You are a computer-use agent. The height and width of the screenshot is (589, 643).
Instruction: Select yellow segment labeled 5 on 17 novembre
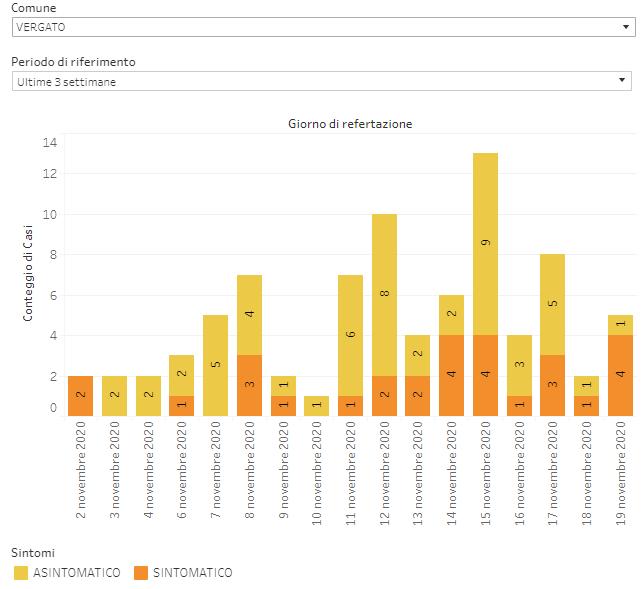[x=552, y=304]
